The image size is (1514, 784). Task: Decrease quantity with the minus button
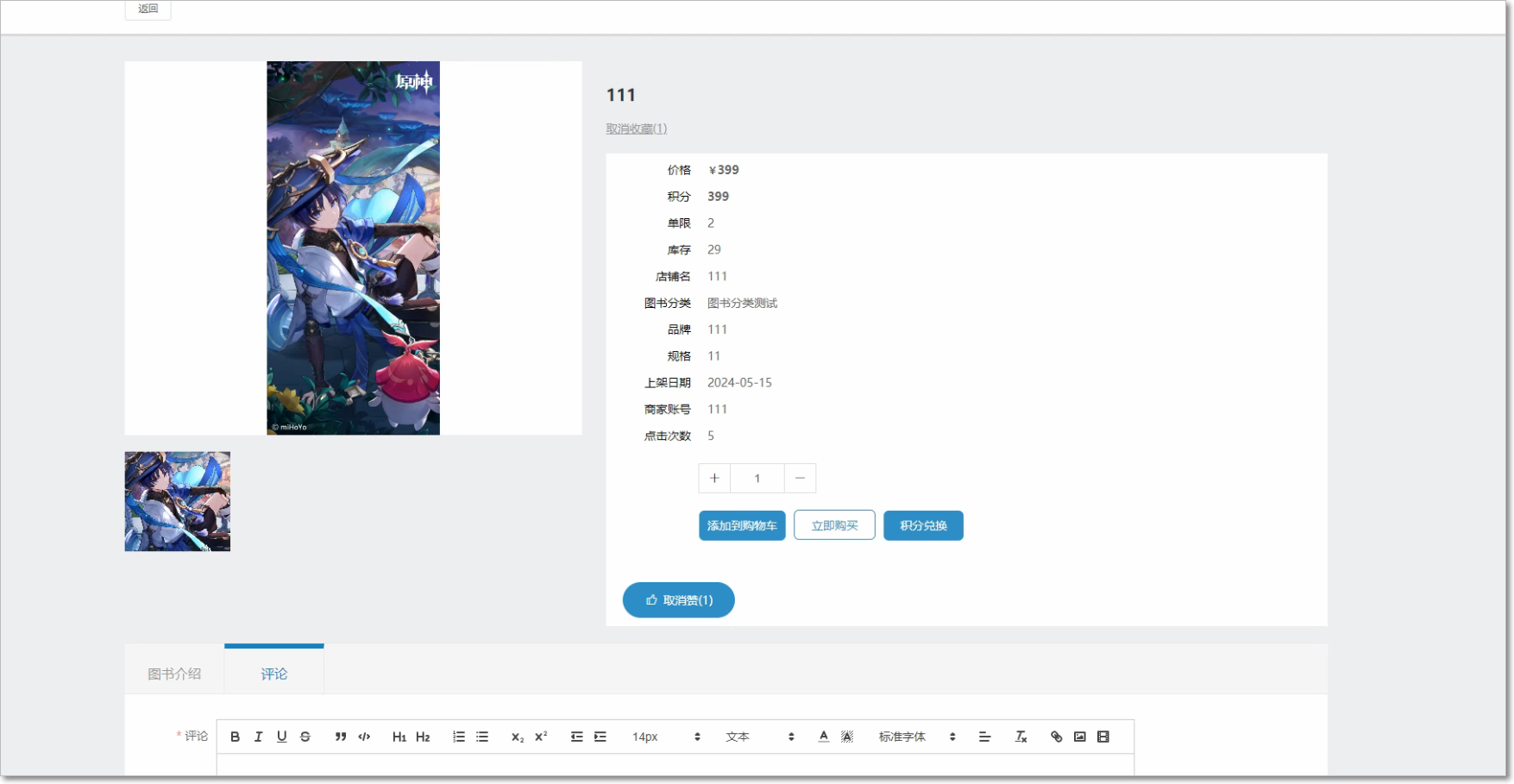coord(800,478)
